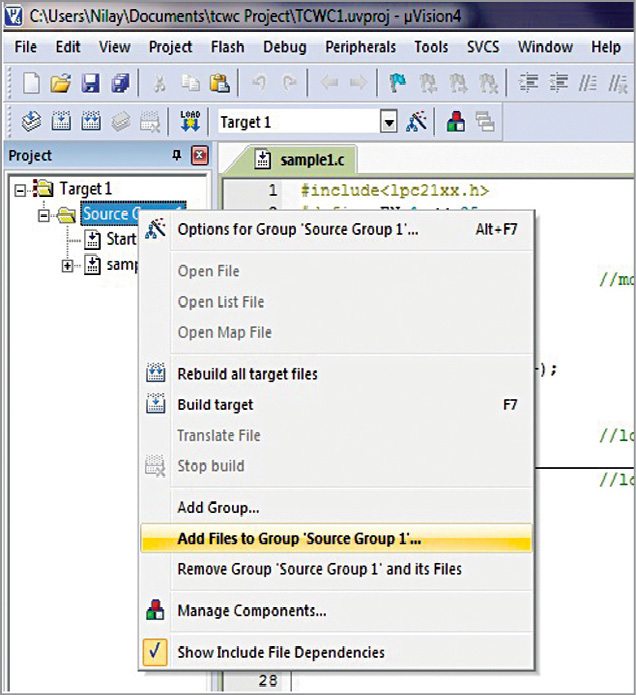Collapse the Target 1 tree node
The image size is (636, 695).
(x=21, y=188)
